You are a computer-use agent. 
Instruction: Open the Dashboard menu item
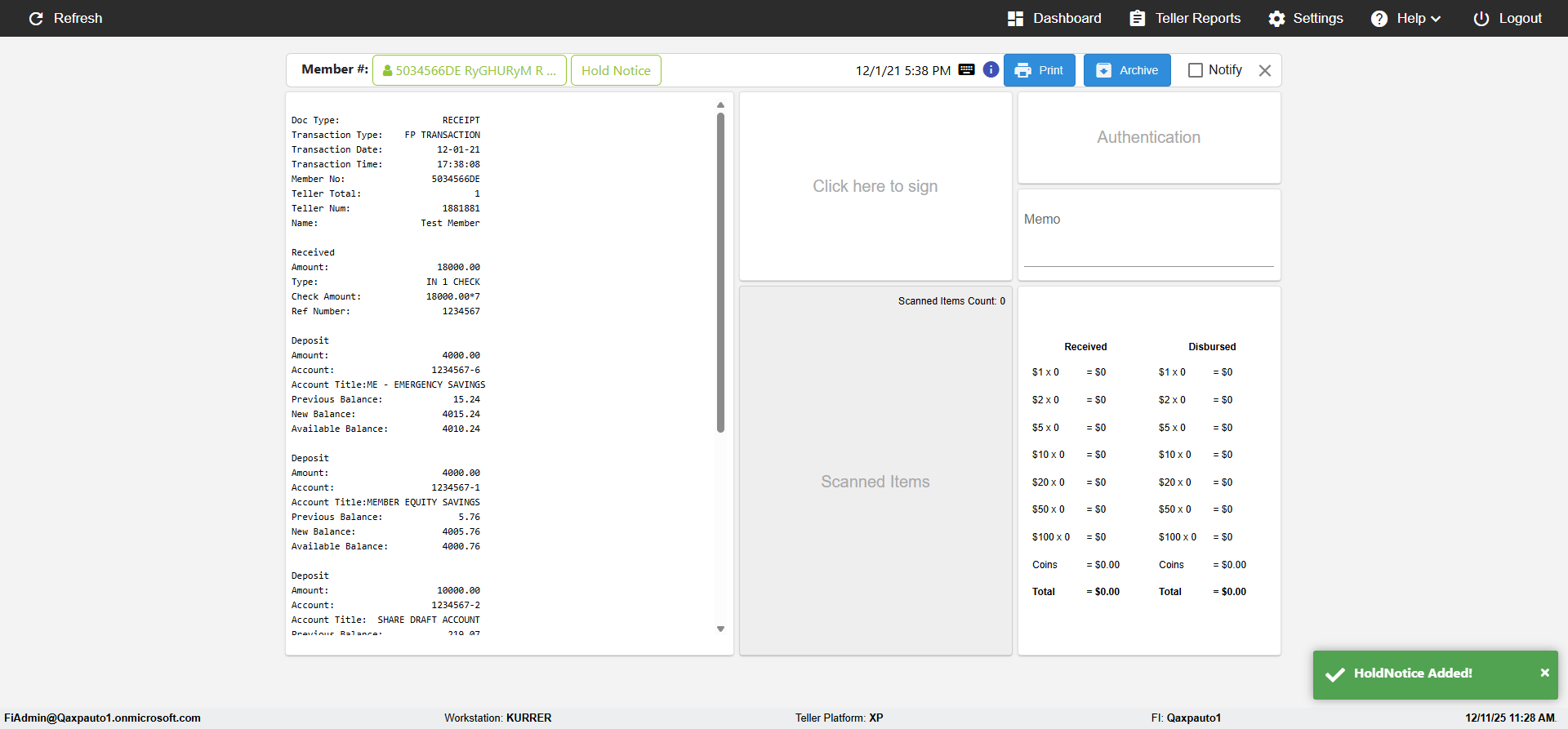1054,18
